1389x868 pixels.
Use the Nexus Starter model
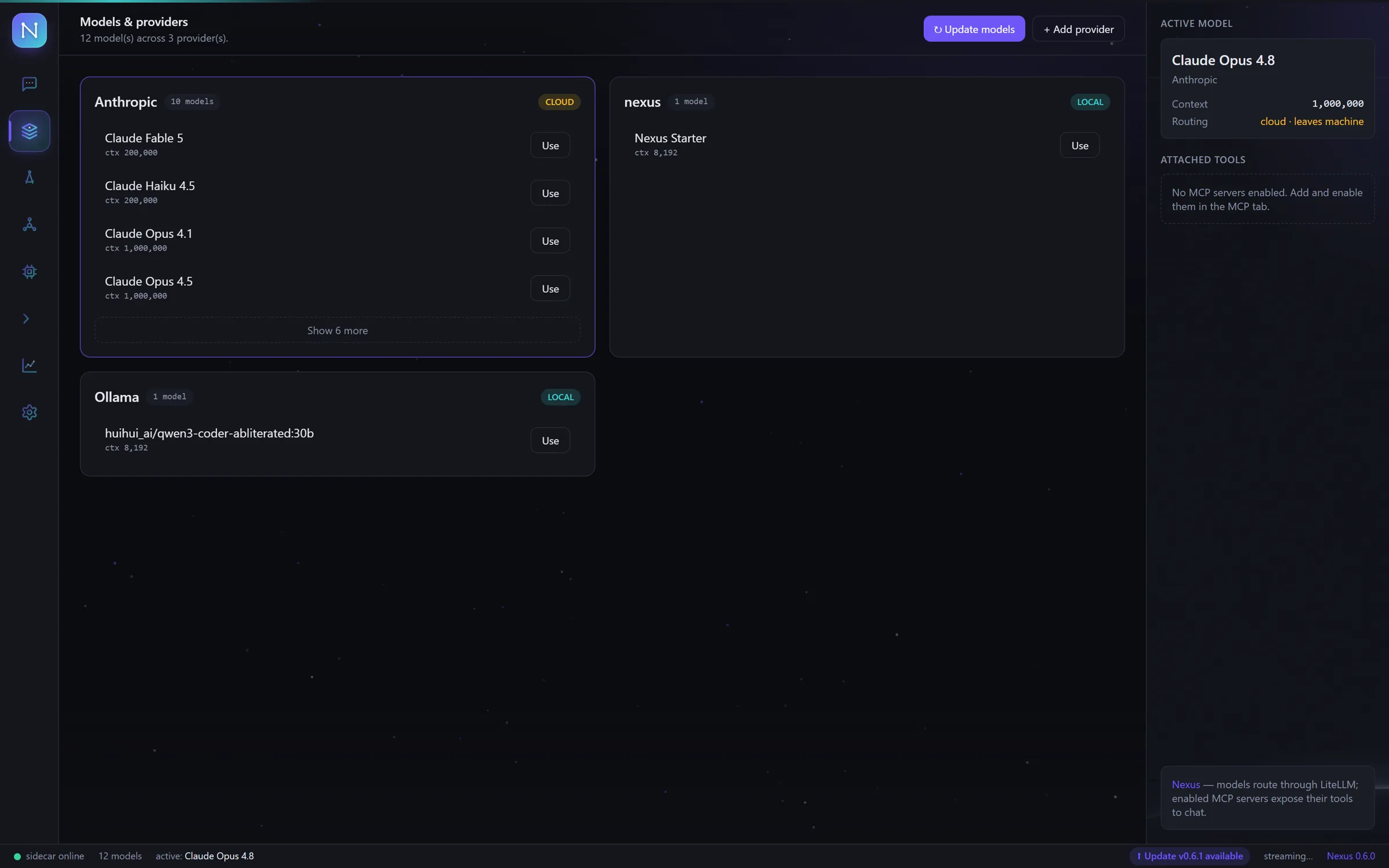[1079, 145]
